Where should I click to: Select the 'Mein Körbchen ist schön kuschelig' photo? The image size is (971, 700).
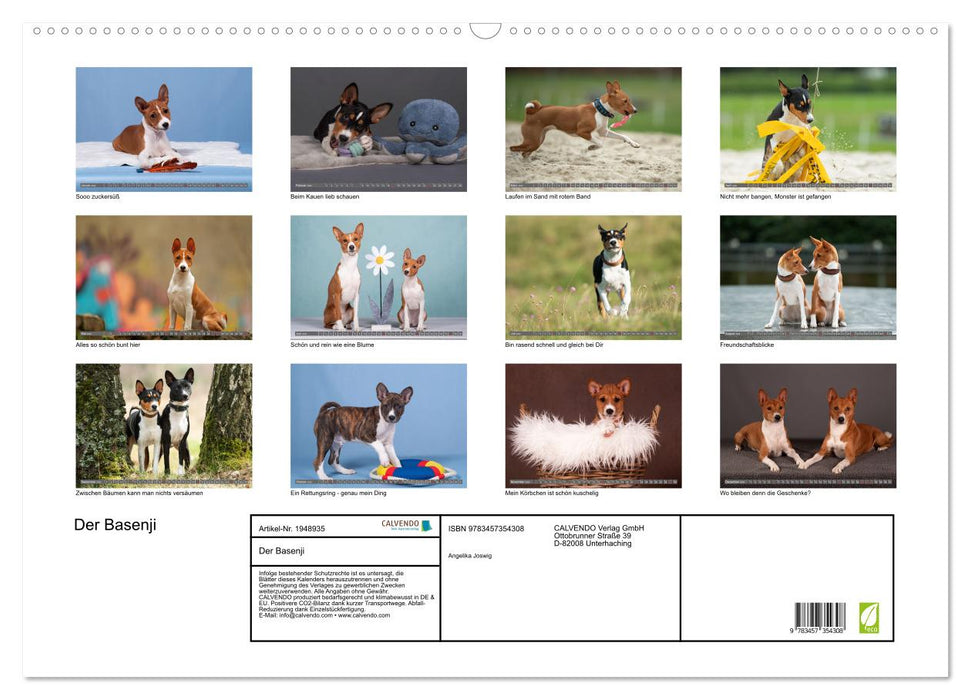click(x=592, y=424)
